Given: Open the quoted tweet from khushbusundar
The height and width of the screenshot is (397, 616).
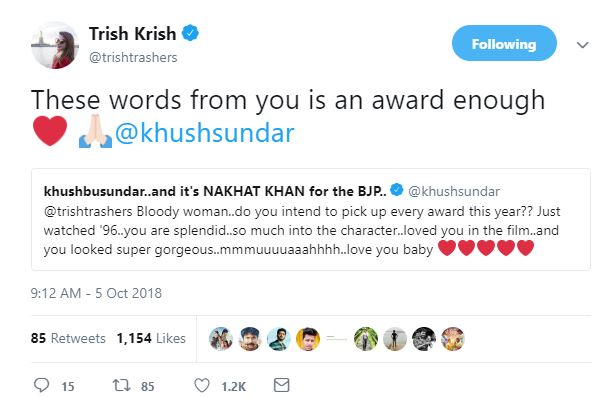Looking at the screenshot, I should (311, 220).
